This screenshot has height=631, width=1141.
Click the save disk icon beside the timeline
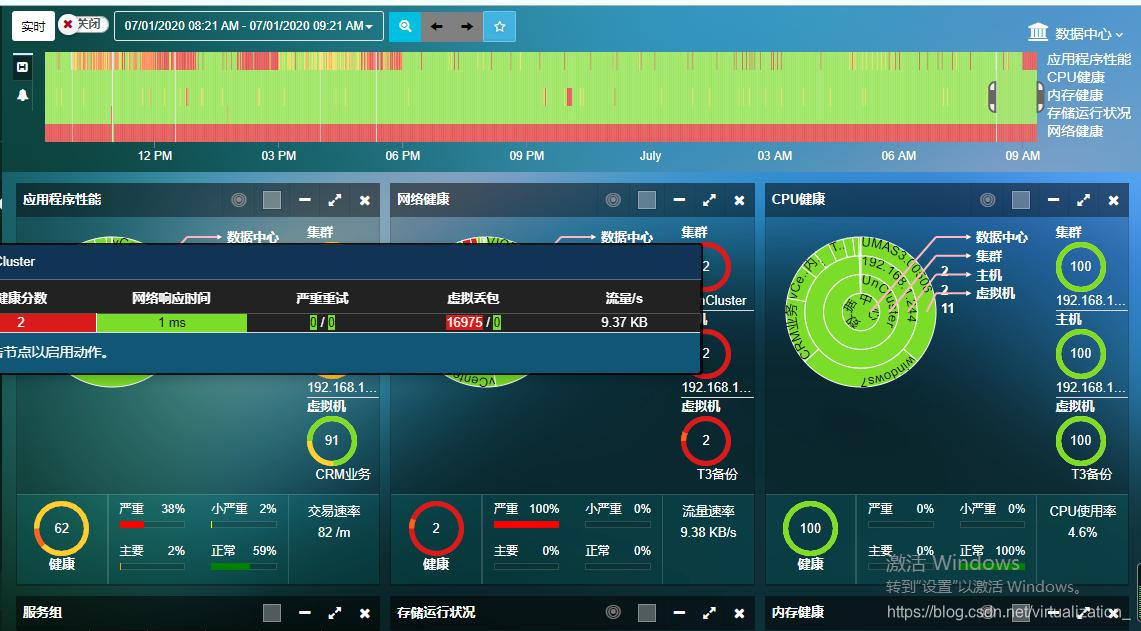(23, 67)
